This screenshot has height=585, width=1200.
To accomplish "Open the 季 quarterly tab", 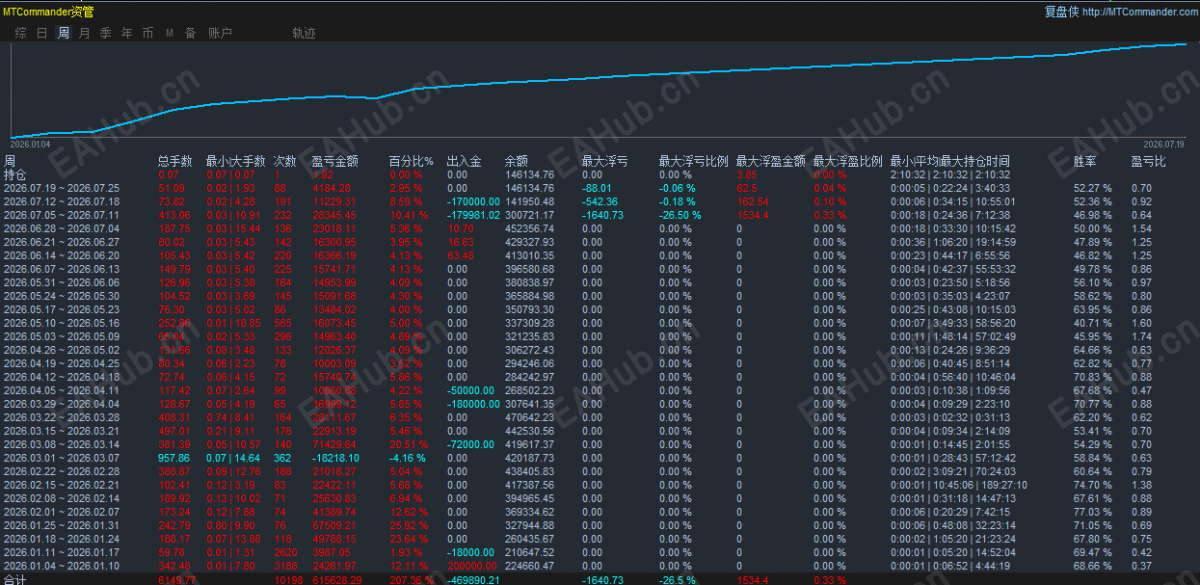I will pyautogui.click(x=105, y=33).
